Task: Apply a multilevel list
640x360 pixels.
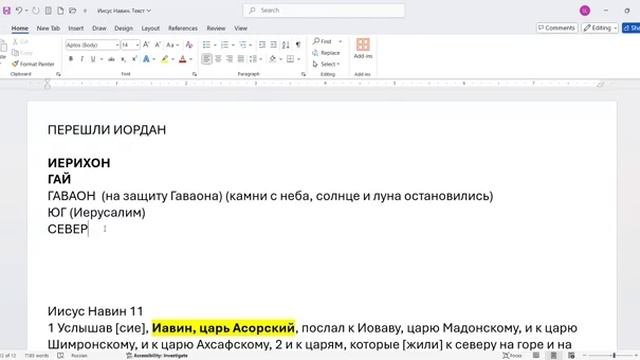Action: [x=243, y=45]
